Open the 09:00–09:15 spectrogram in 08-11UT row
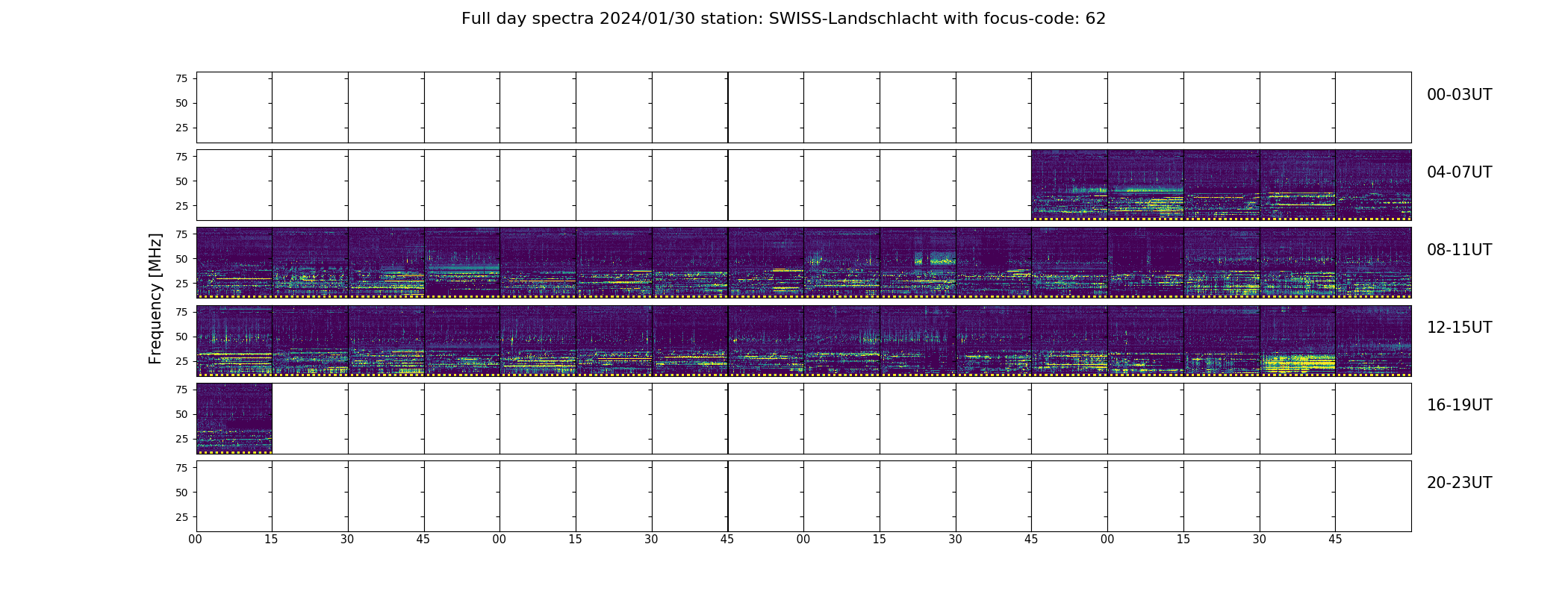Image resolution: width=1568 pixels, height=597 pixels. pyautogui.click(x=538, y=263)
